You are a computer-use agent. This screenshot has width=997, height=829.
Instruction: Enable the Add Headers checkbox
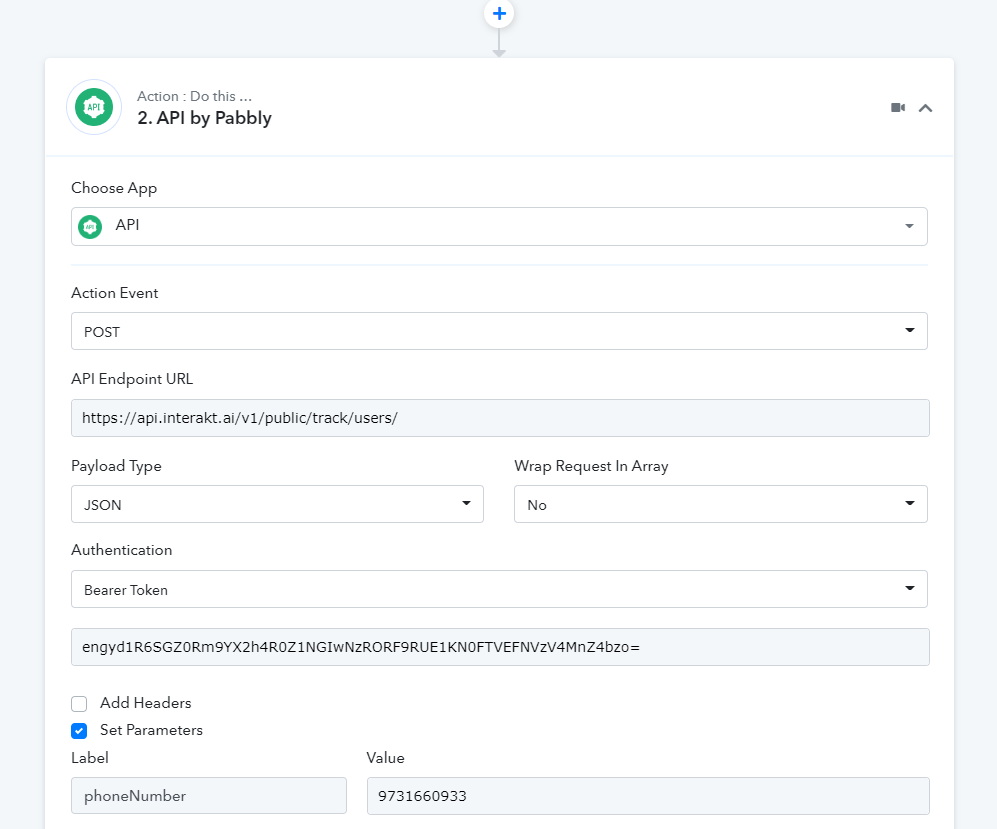pos(79,704)
